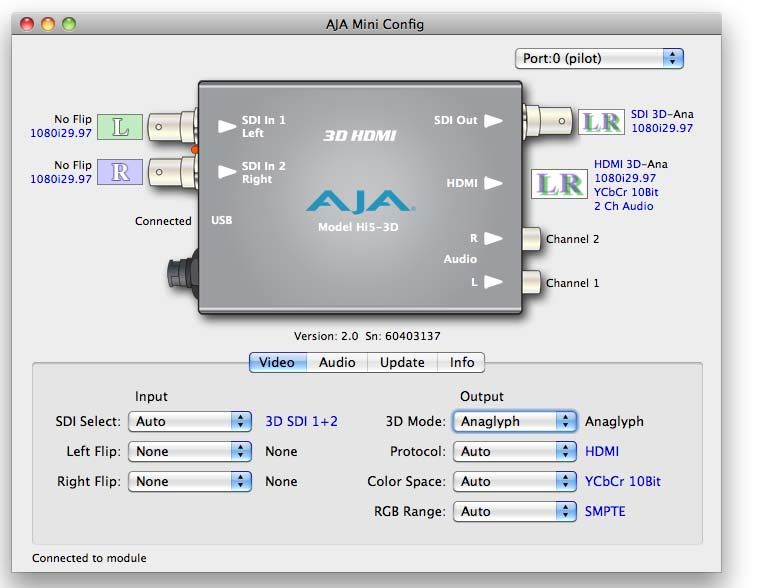Zoom the window with green button
761x588 pixels.
point(69,24)
